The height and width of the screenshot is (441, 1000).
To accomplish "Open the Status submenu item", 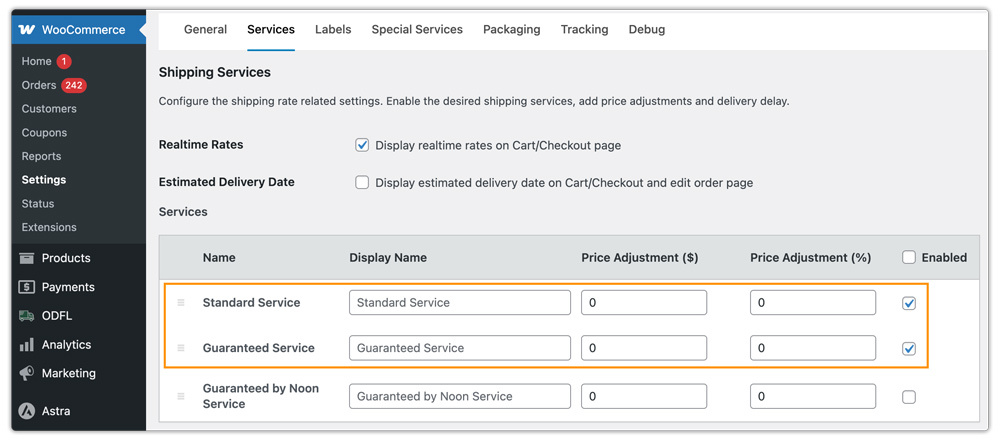I will click(38, 204).
